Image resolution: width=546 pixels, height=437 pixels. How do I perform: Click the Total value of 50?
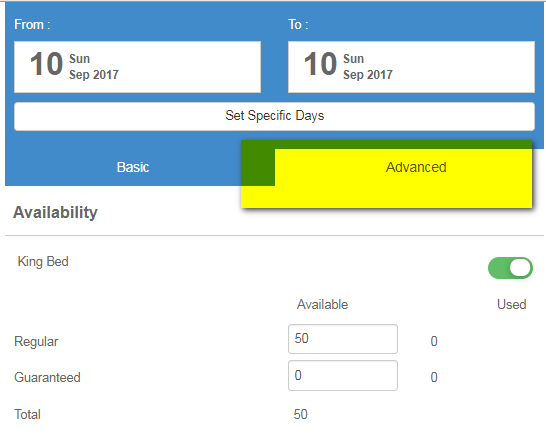coord(300,414)
